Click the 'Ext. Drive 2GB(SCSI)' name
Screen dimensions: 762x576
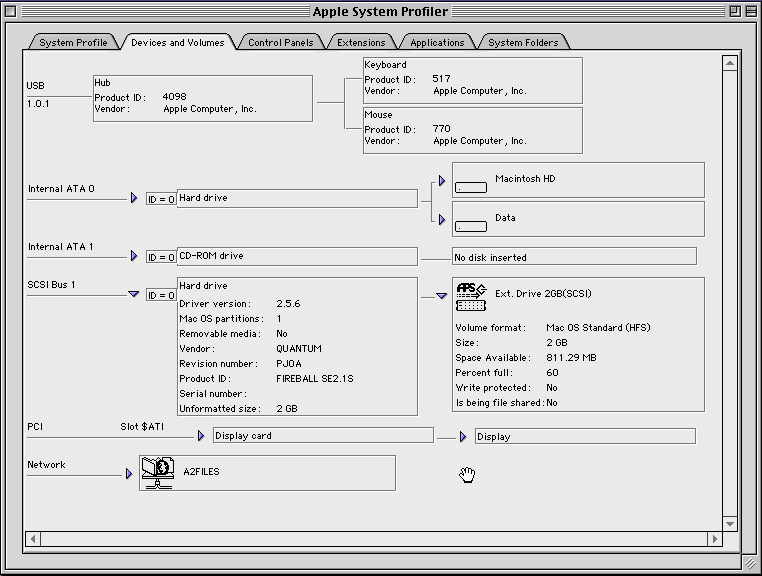543,293
